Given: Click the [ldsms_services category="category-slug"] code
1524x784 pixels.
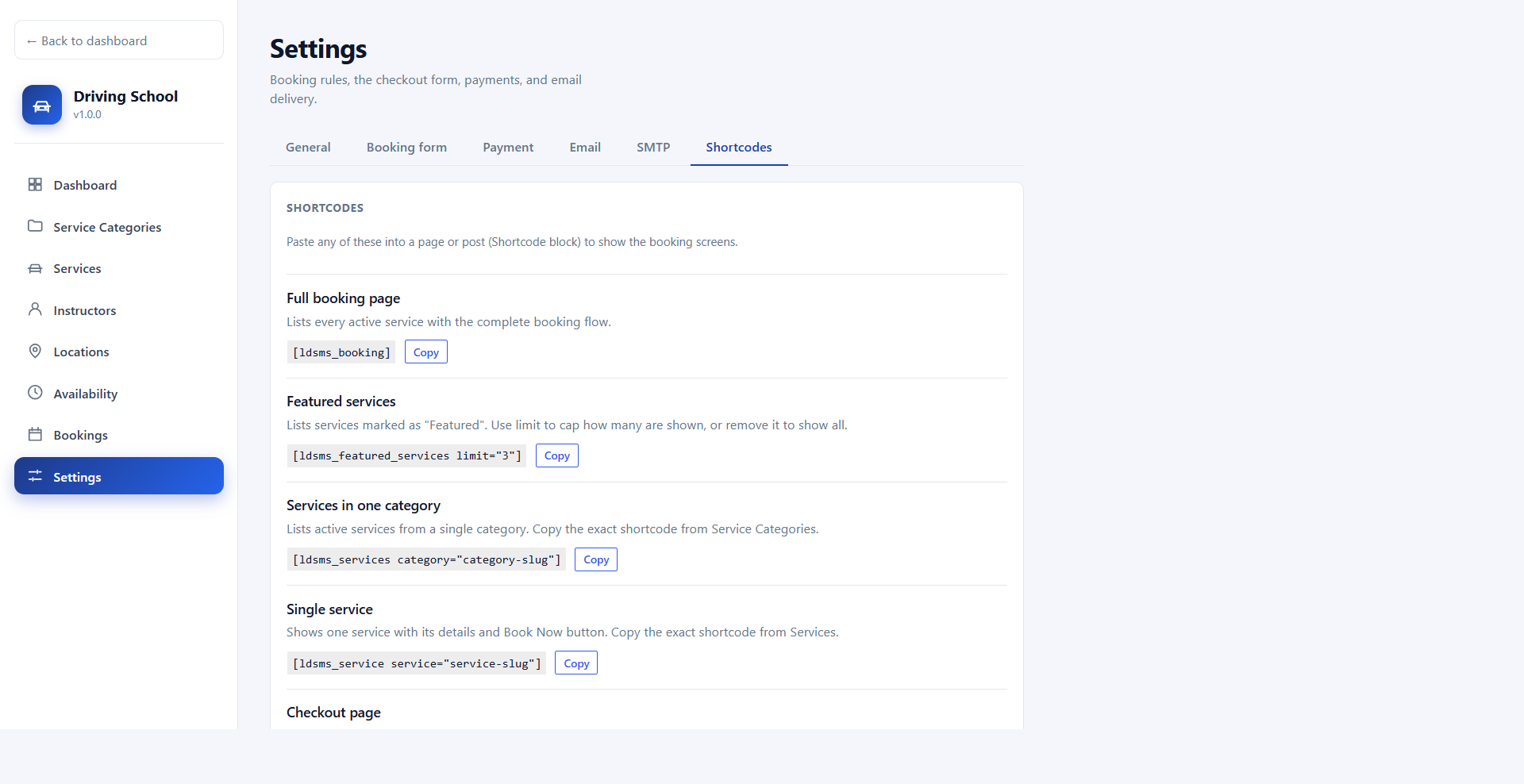Looking at the screenshot, I should [x=426, y=559].
